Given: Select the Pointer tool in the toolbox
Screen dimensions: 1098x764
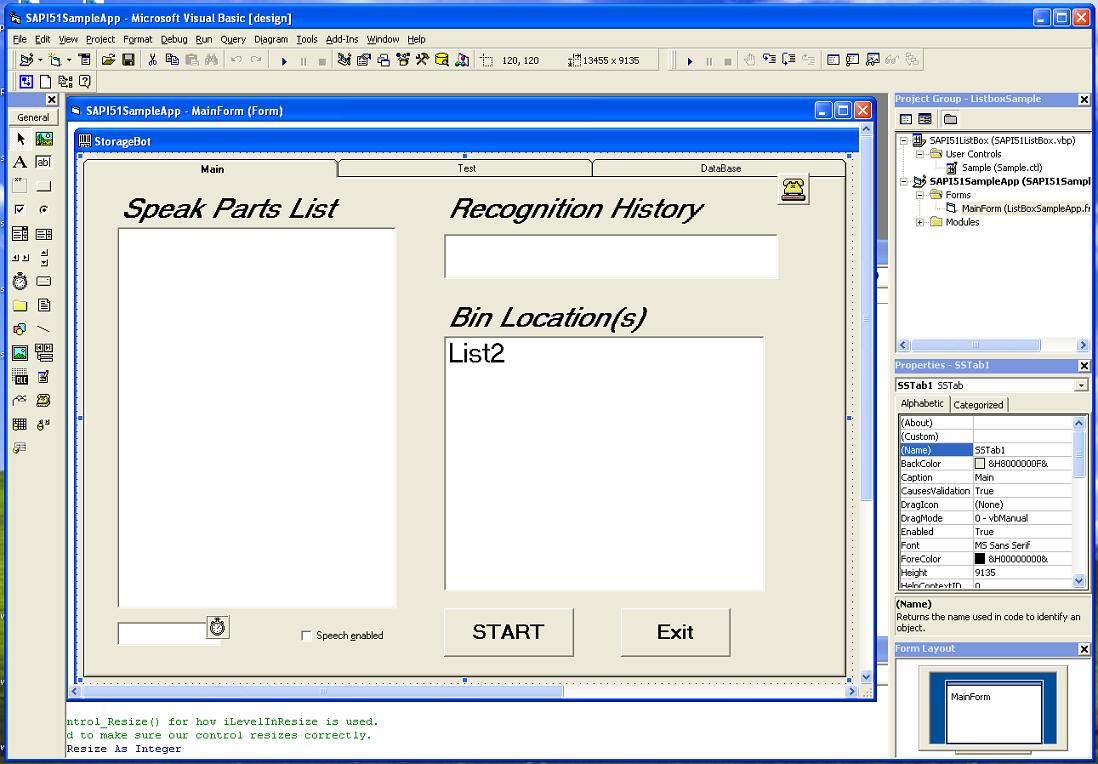Looking at the screenshot, I should (20, 139).
